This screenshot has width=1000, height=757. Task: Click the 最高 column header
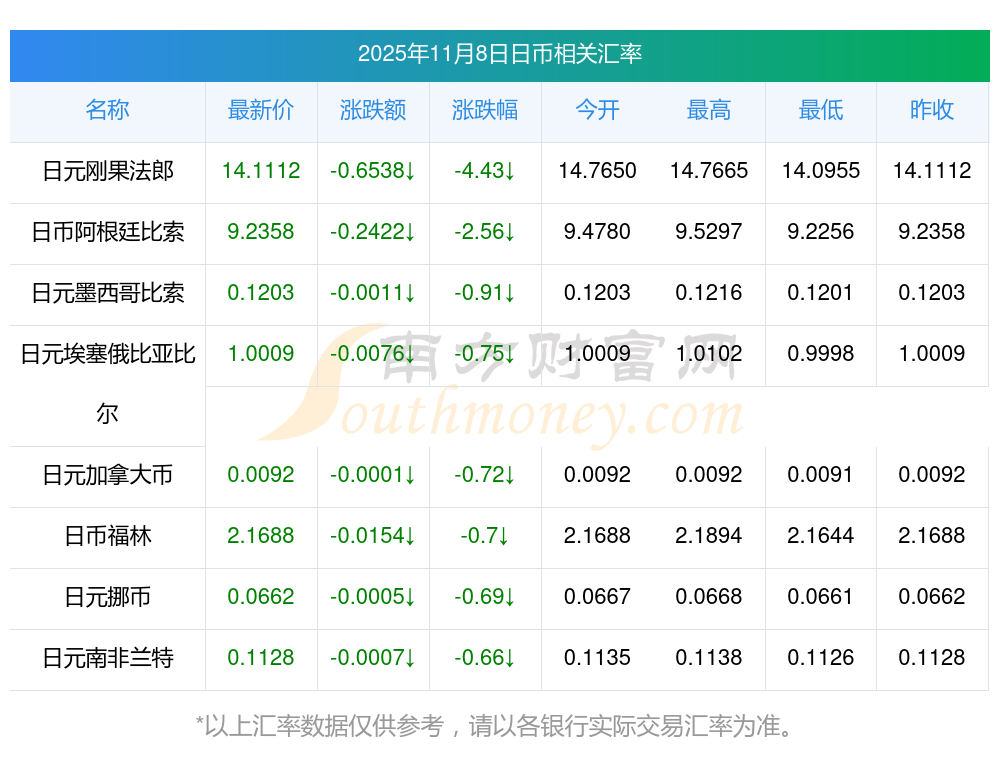(x=709, y=110)
